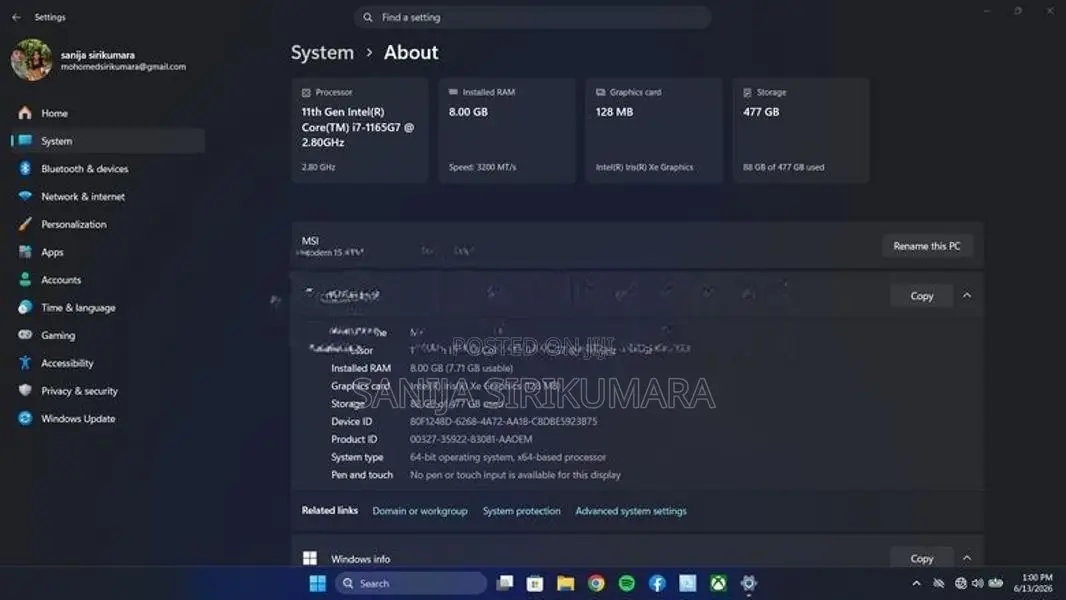
Task: Open Domain or workgroup link
Action: click(x=420, y=511)
